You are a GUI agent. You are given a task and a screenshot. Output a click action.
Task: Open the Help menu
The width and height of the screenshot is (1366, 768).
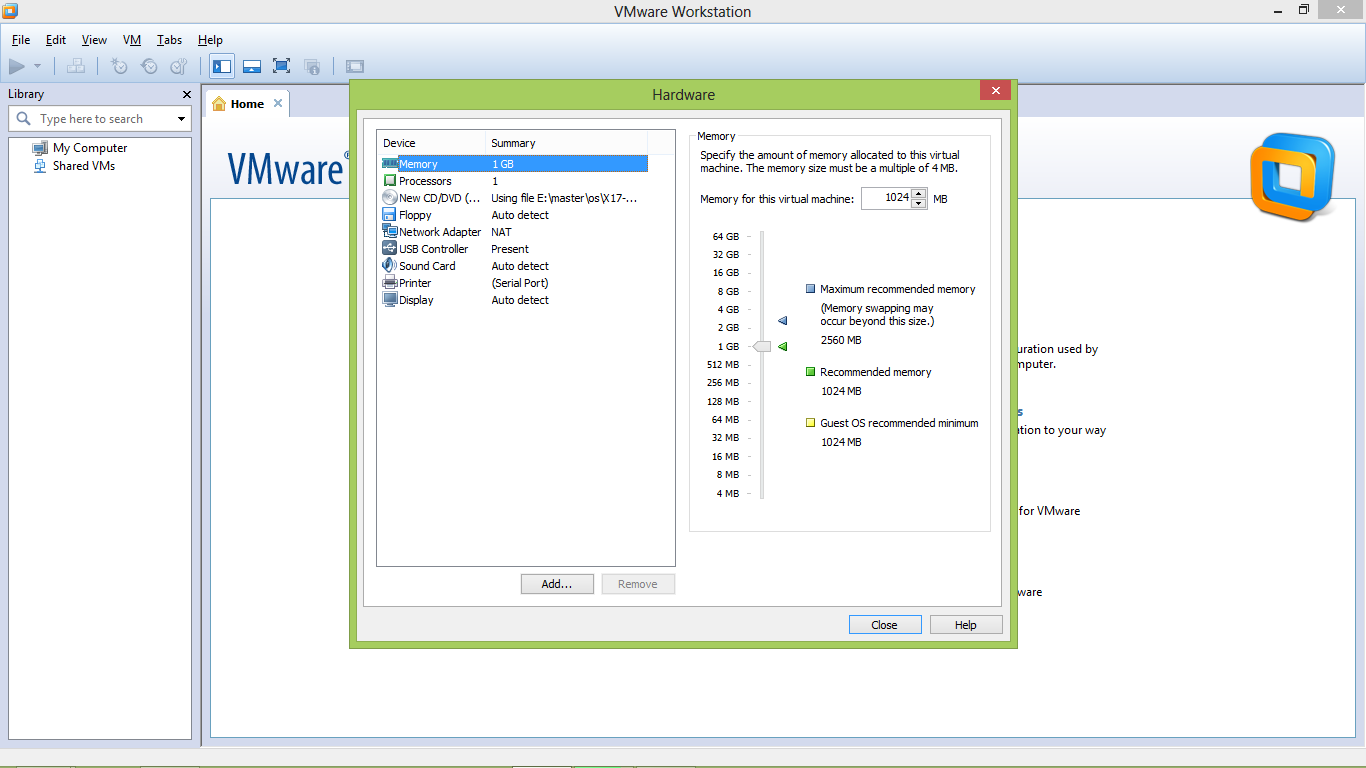point(210,40)
